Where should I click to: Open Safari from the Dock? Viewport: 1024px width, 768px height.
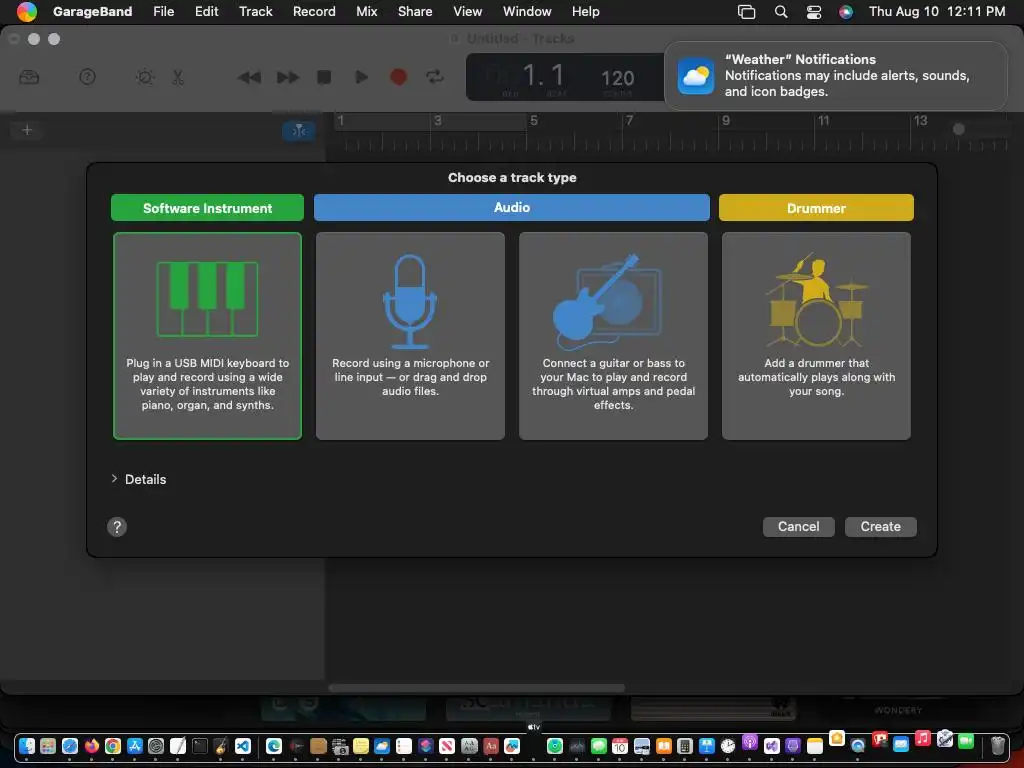[70, 746]
